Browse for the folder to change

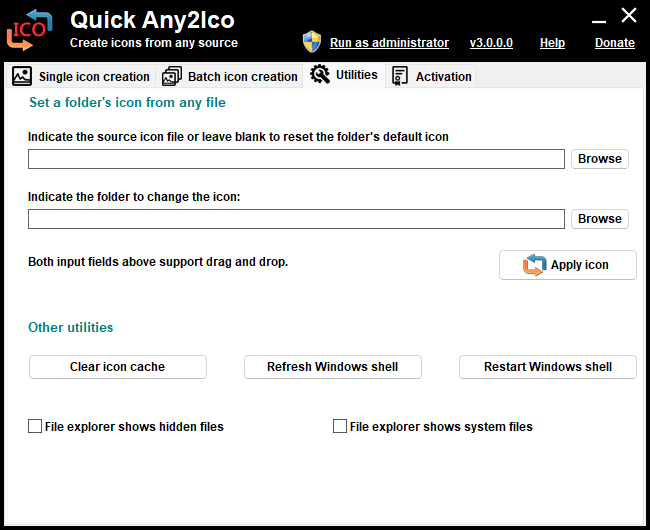tap(600, 219)
